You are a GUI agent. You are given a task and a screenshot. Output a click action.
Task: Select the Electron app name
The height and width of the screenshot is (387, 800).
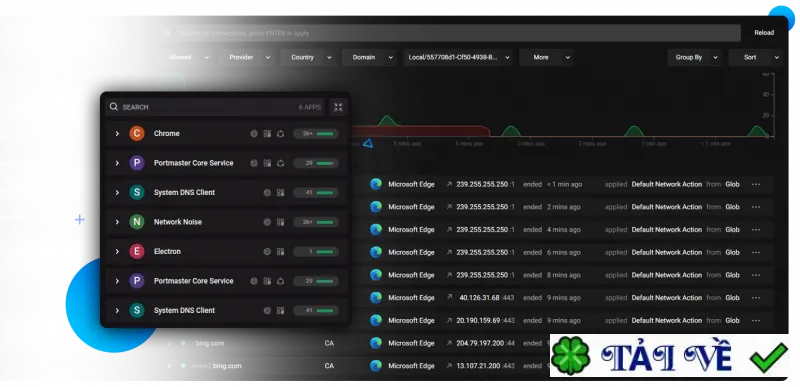167,251
